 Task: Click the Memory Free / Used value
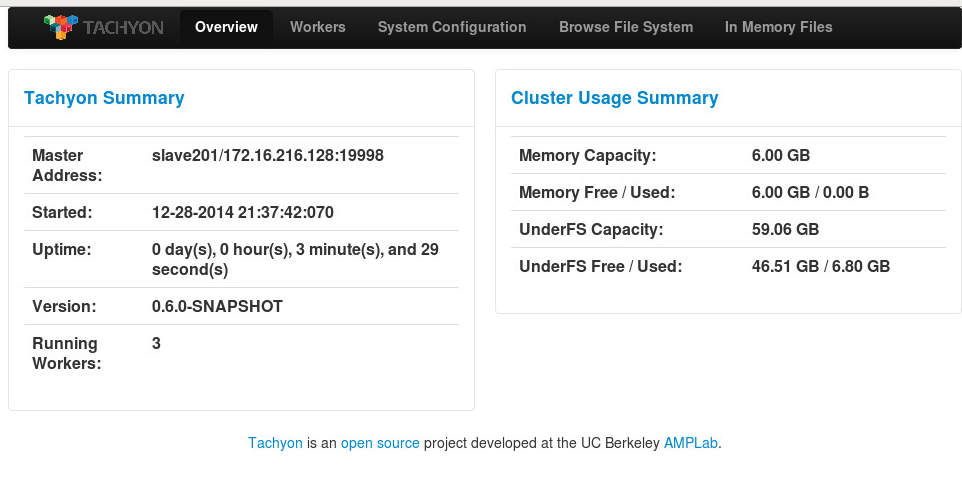[810, 193]
